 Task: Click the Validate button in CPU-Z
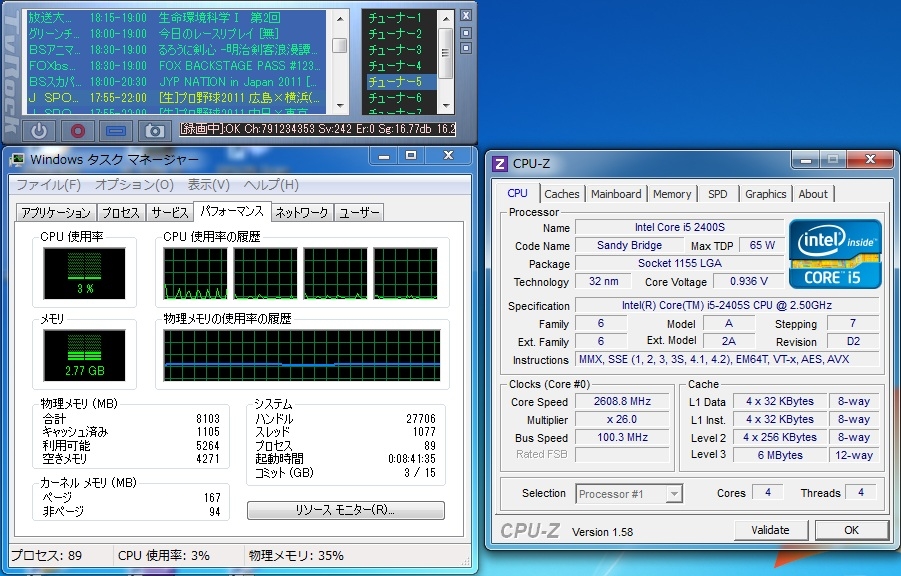click(x=770, y=530)
